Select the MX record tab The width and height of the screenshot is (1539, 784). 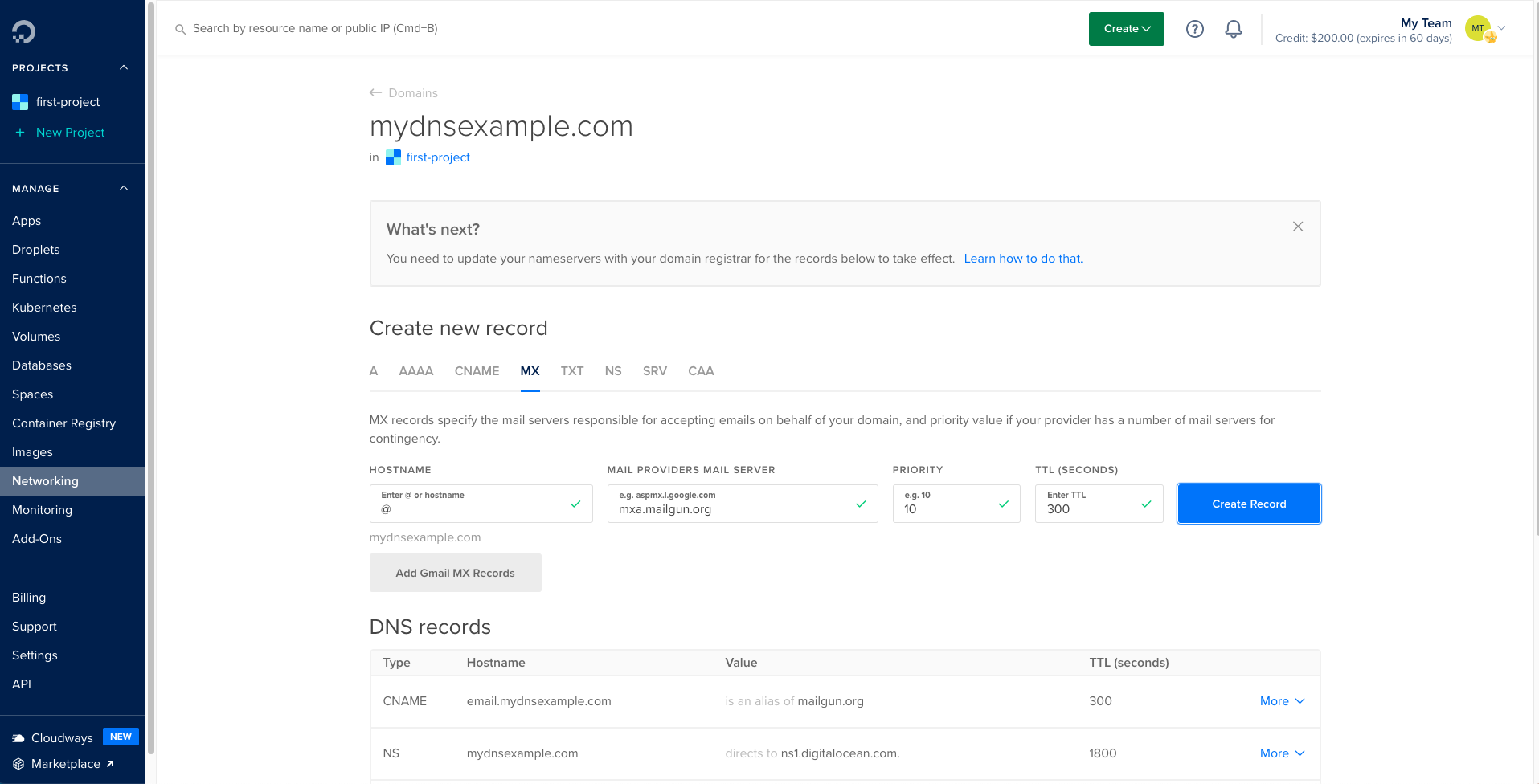pos(530,371)
